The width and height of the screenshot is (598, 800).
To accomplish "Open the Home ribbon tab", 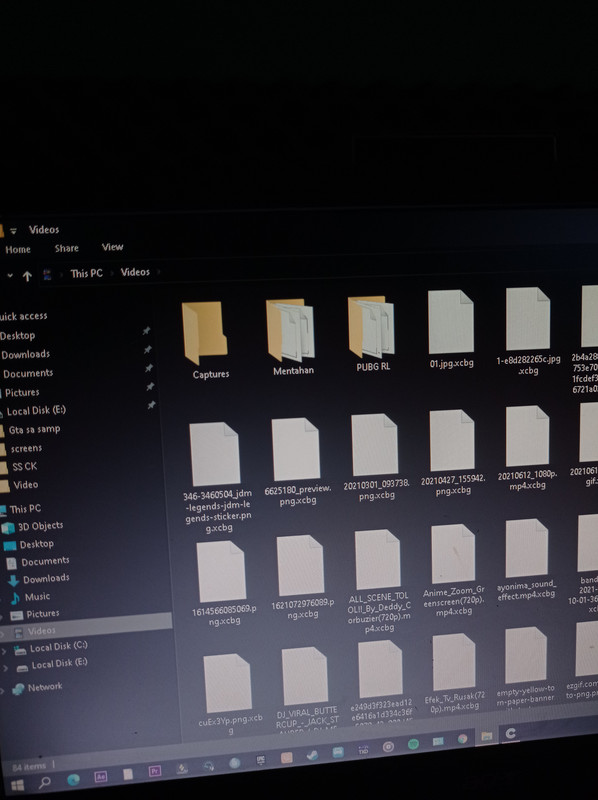I will (18, 249).
